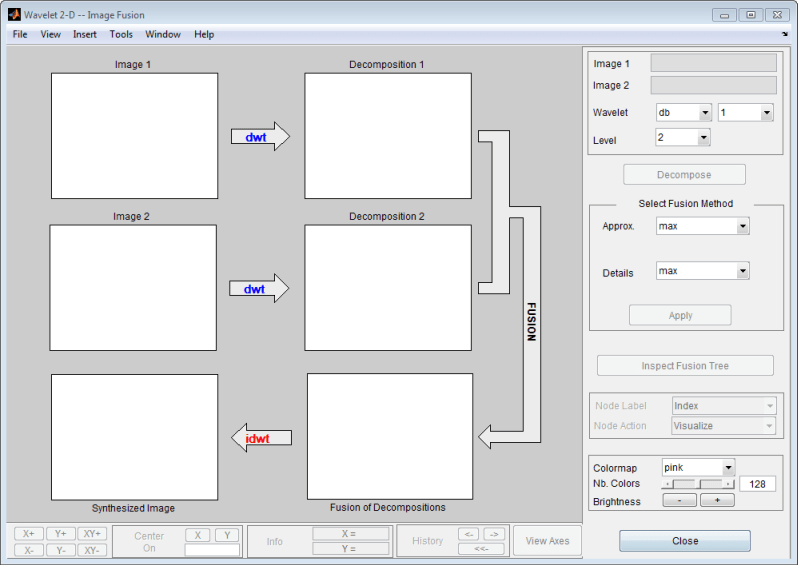Viewport: 798px width, 565px height.
Task: Open the Node Action Visualize dropdown
Action: [x=724, y=426]
